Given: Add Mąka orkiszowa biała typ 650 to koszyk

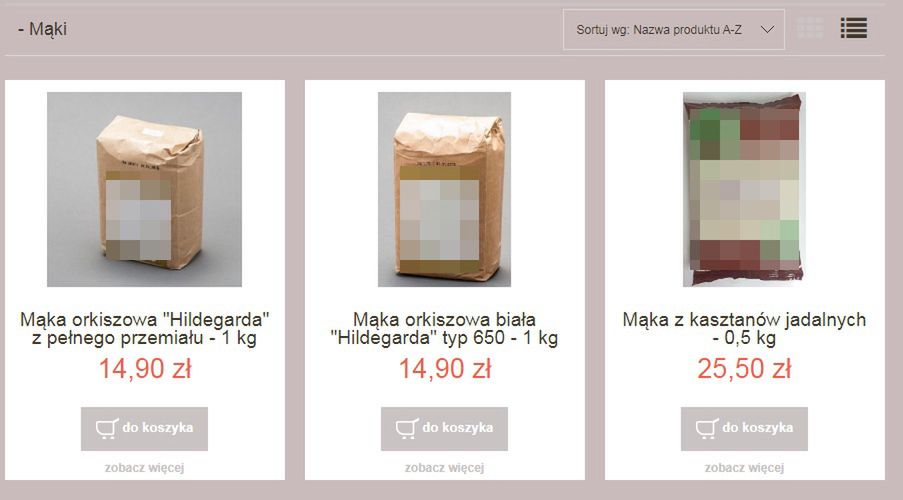Looking at the screenshot, I should (x=444, y=429).
